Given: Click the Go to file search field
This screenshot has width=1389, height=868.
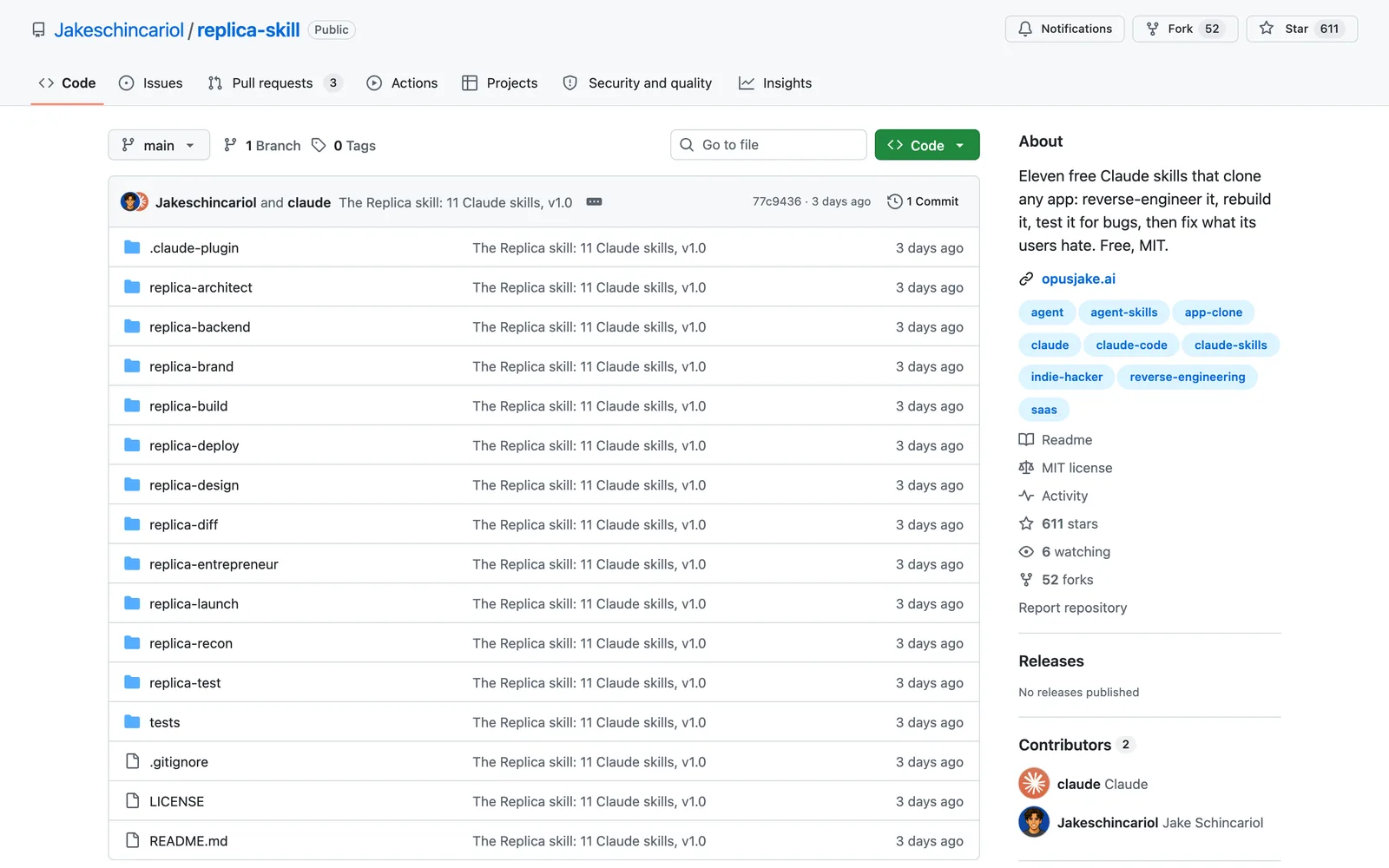Looking at the screenshot, I should click(768, 145).
